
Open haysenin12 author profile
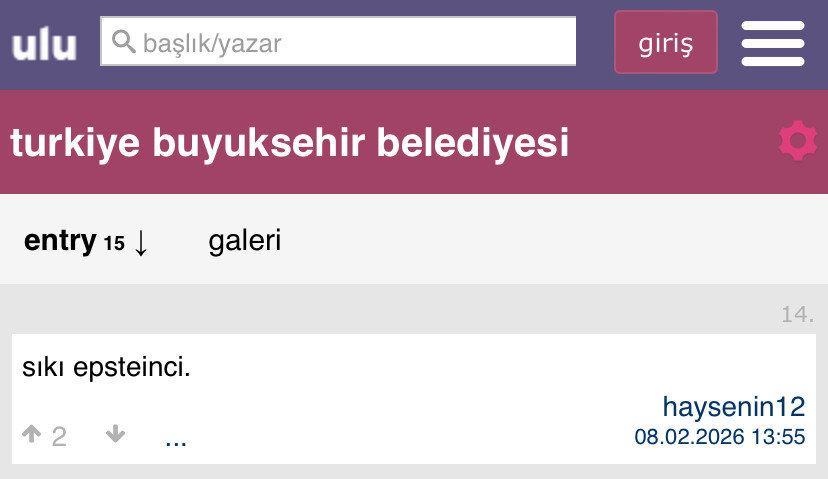tap(733, 406)
